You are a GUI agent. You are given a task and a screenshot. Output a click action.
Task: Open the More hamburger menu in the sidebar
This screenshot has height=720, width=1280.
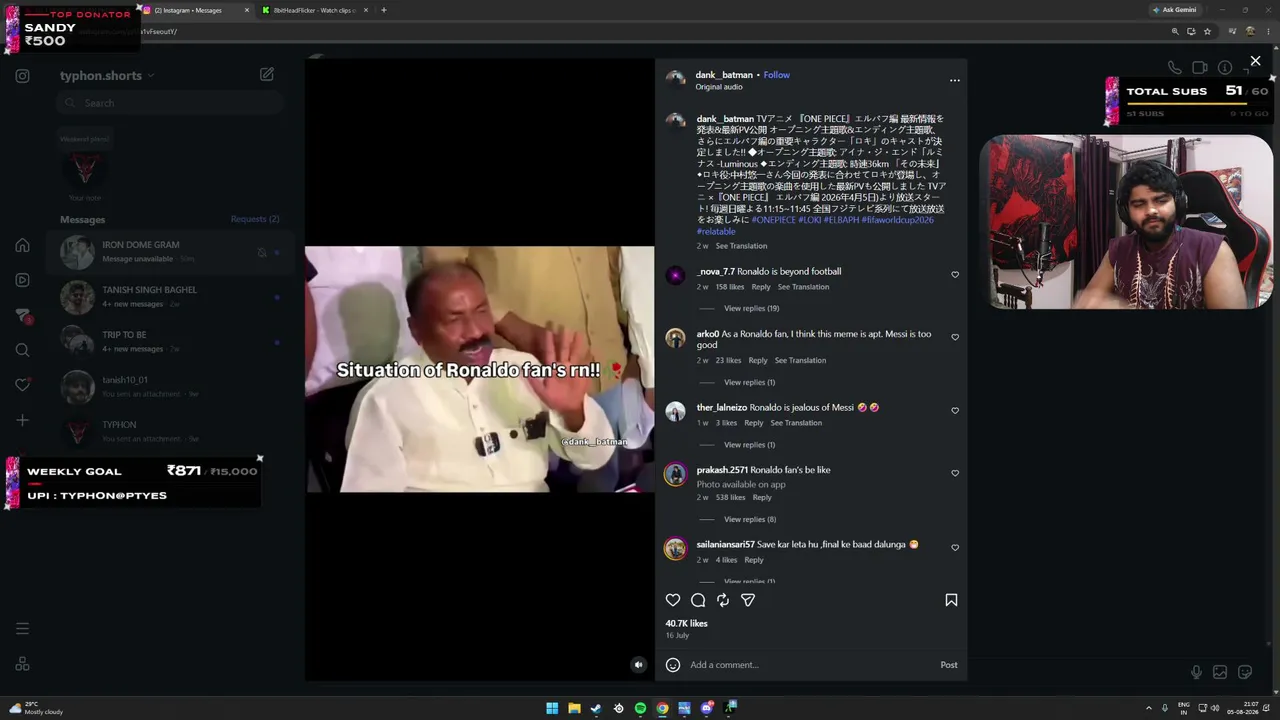[x=22, y=629]
